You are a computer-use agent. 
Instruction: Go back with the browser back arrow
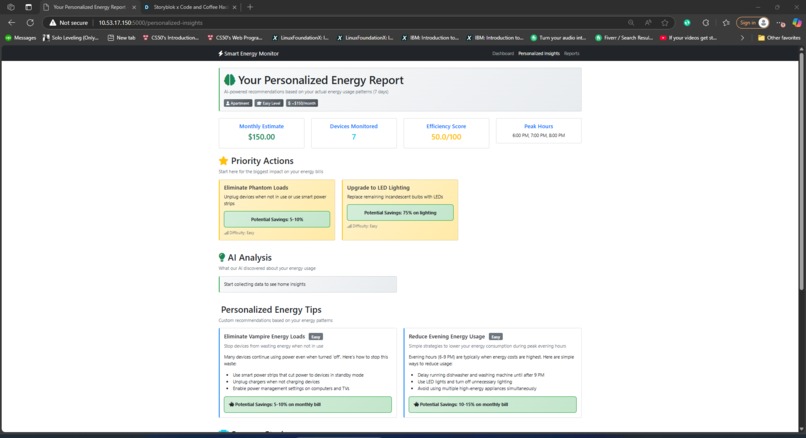pos(11,23)
